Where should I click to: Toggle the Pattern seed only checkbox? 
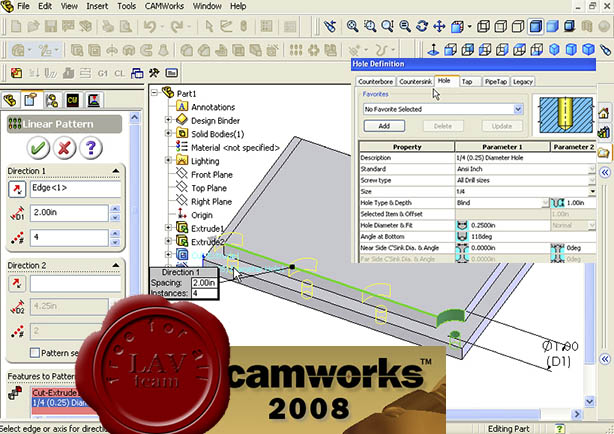(x=34, y=353)
